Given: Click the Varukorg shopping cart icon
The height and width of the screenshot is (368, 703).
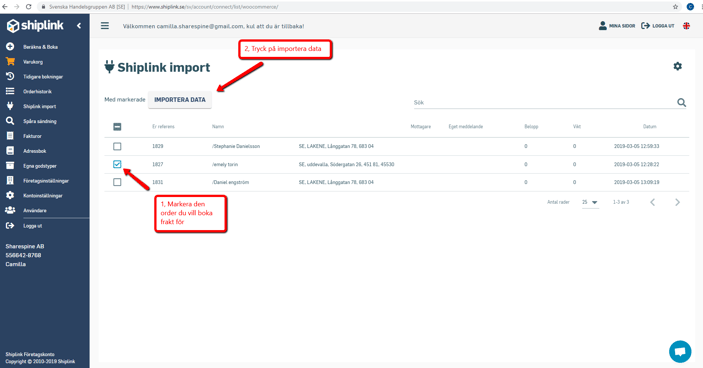Looking at the screenshot, I should coord(10,62).
